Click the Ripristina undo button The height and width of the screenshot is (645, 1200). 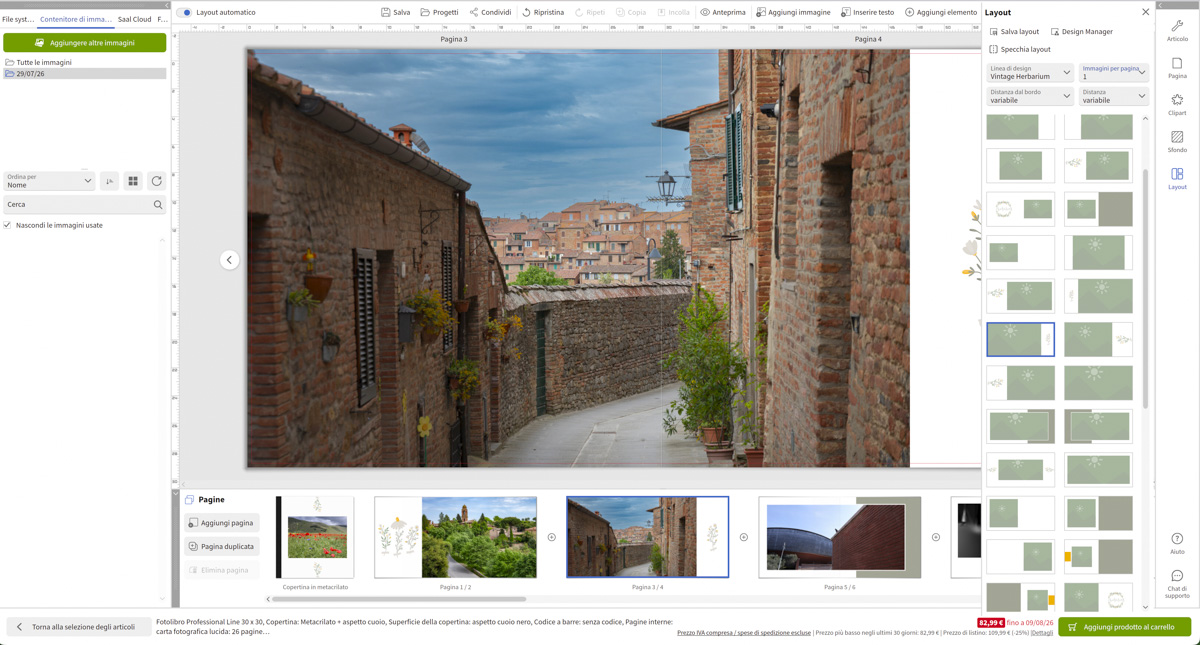(x=543, y=12)
